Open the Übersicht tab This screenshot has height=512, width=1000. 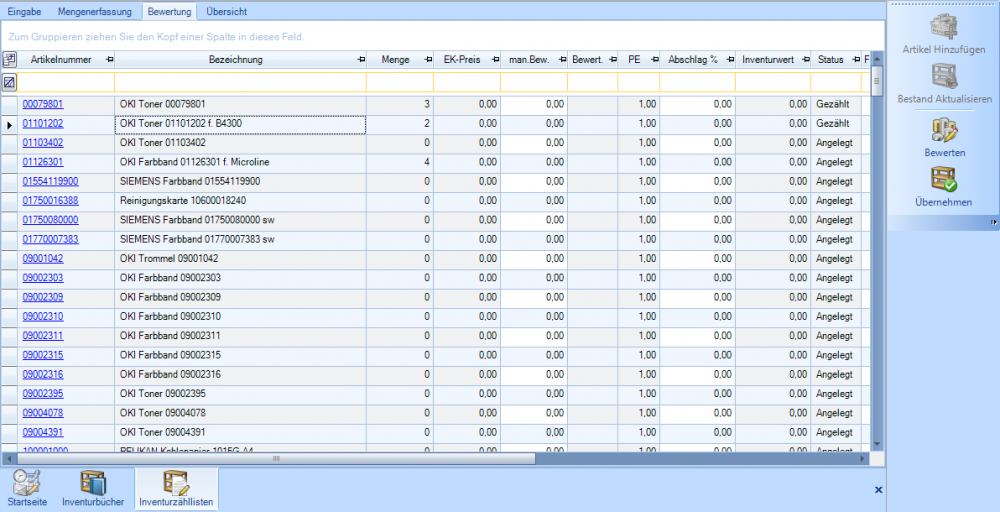coord(227,11)
